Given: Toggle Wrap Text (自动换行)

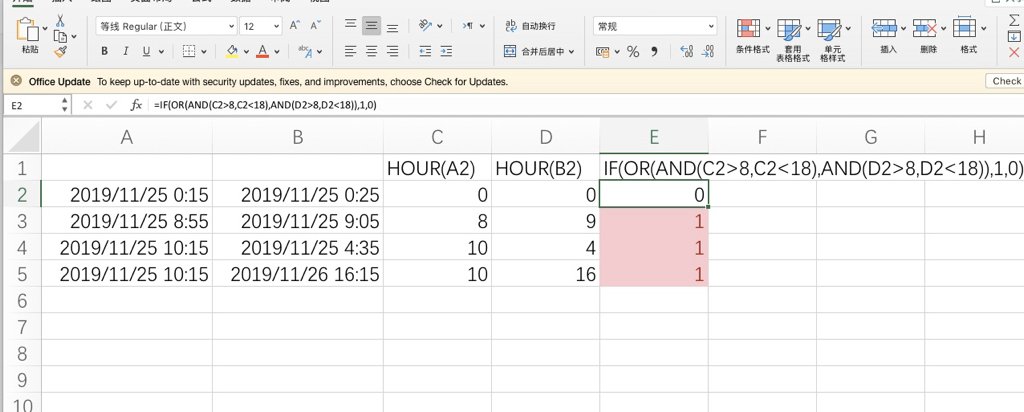Looking at the screenshot, I should 530,26.
